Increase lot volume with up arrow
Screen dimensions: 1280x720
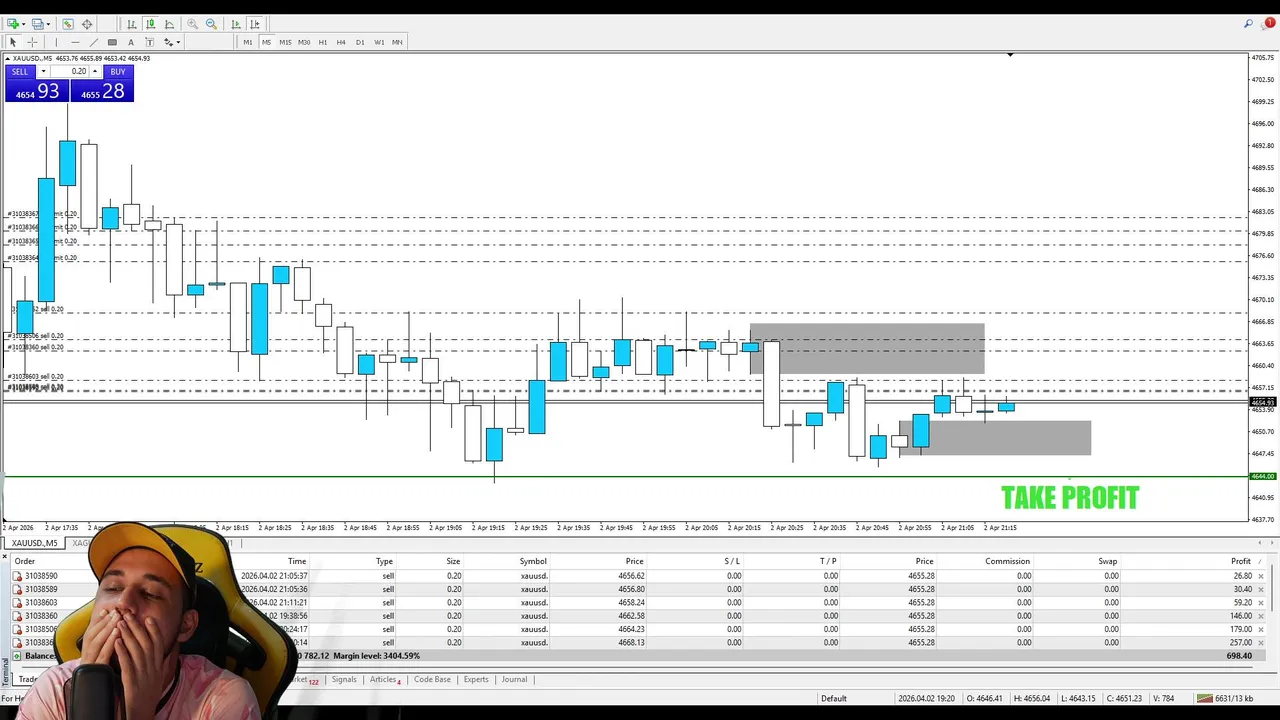pos(95,72)
